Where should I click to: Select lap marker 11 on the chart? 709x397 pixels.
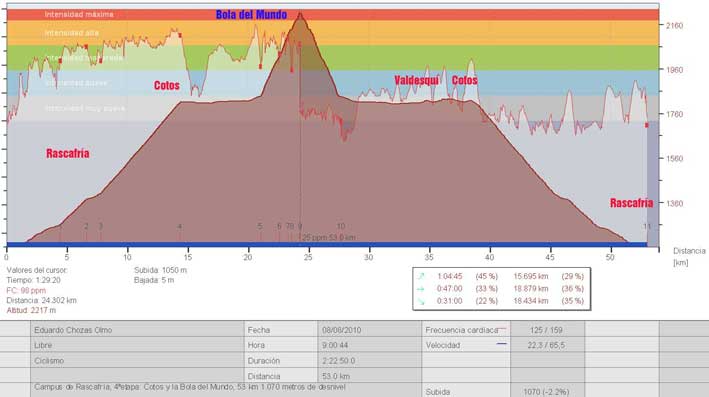[x=647, y=226]
